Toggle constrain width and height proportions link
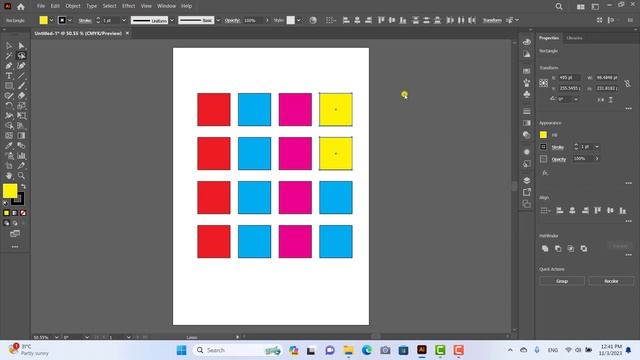 [x=627, y=83]
